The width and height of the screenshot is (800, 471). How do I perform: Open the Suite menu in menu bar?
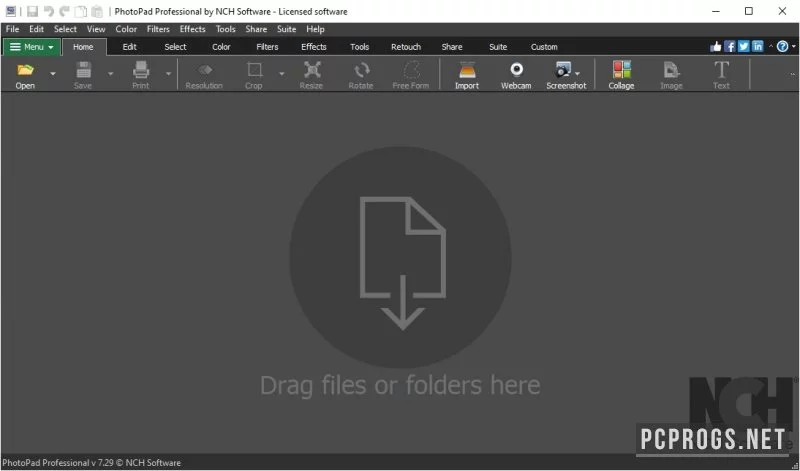pyautogui.click(x=287, y=29)
